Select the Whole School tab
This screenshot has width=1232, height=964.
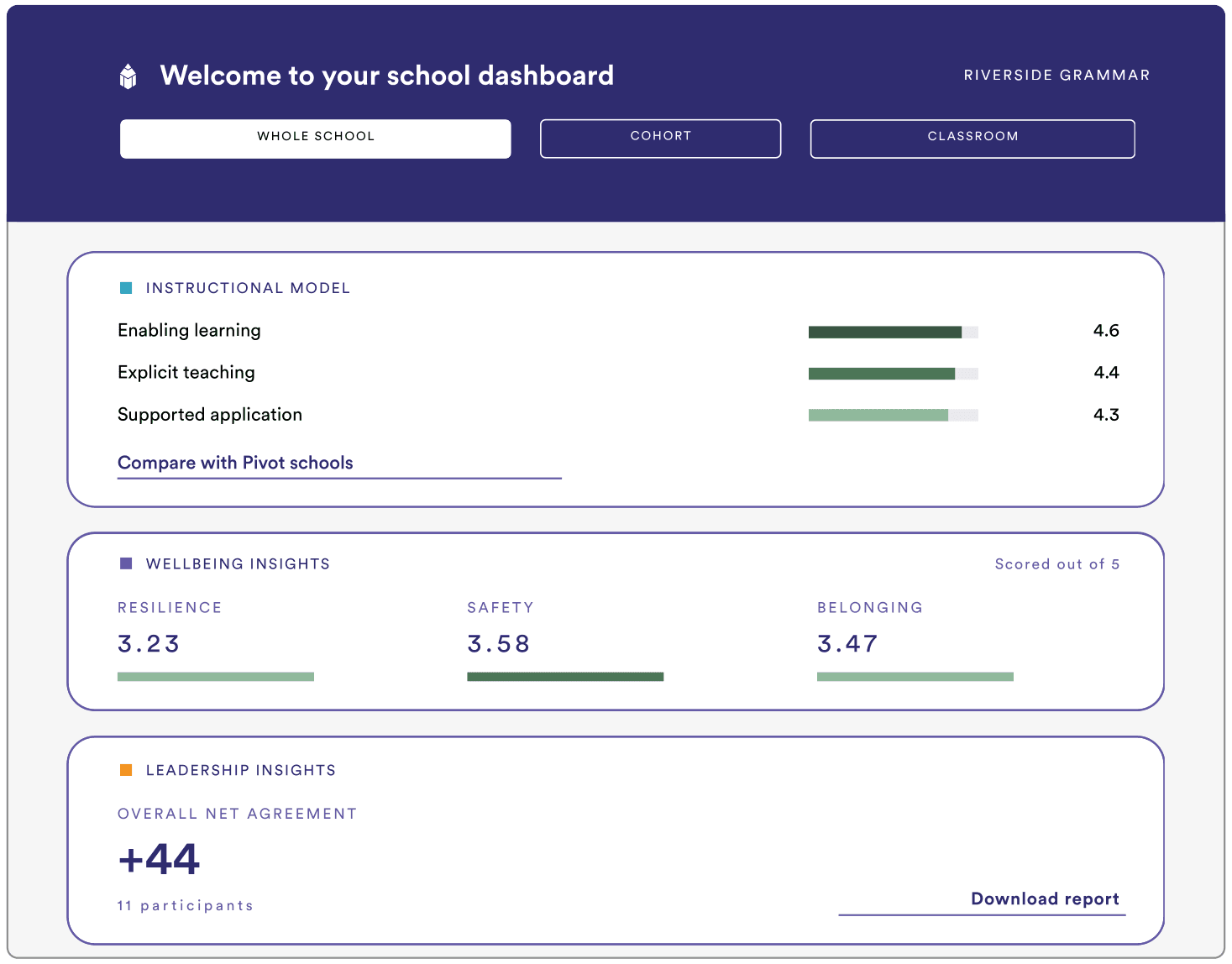tap(316, 139)
